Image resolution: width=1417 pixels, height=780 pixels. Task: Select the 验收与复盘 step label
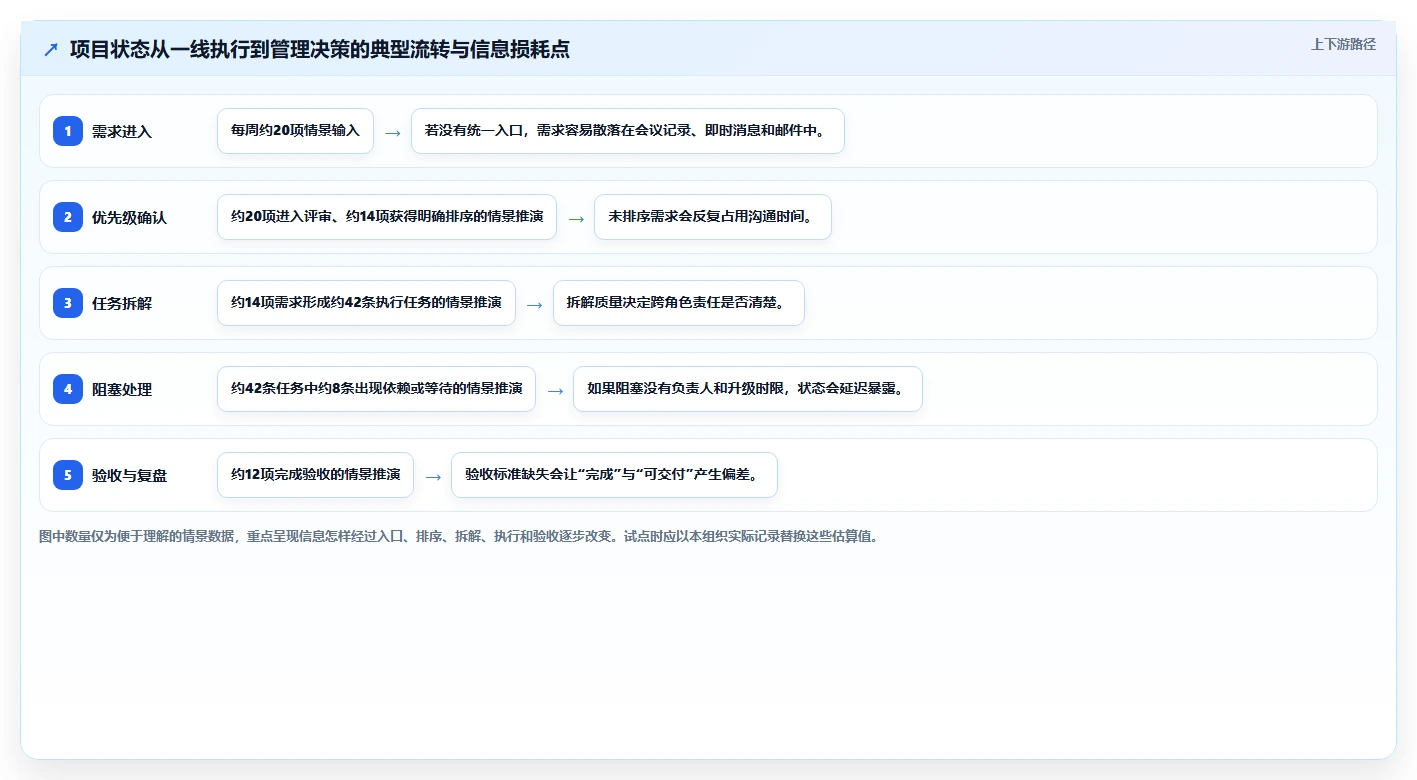pos(130,475)
